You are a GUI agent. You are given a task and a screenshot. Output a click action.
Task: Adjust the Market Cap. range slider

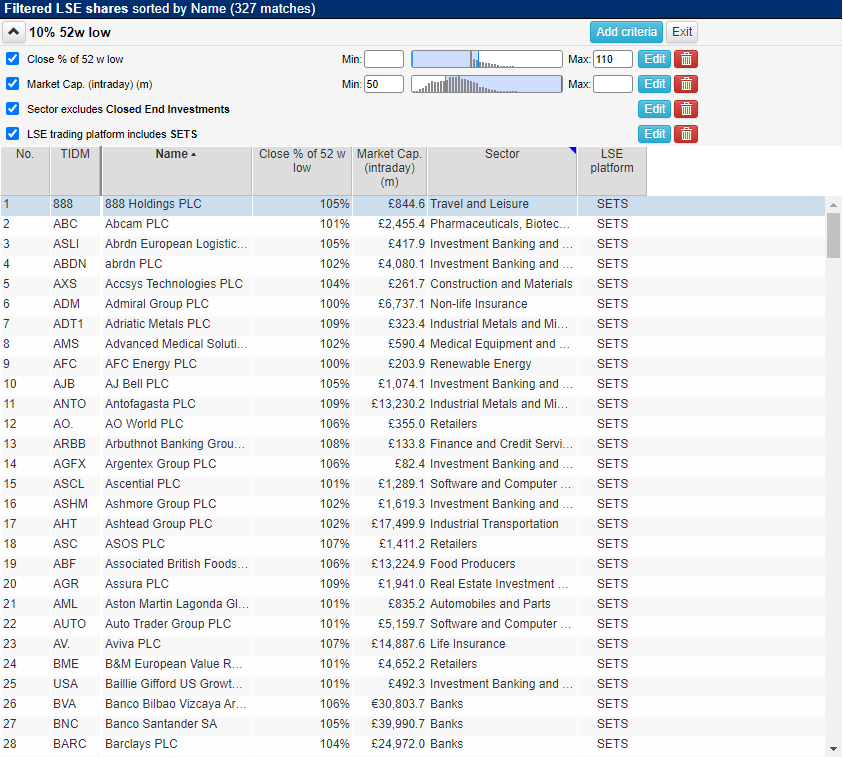(x=487, y=84)
